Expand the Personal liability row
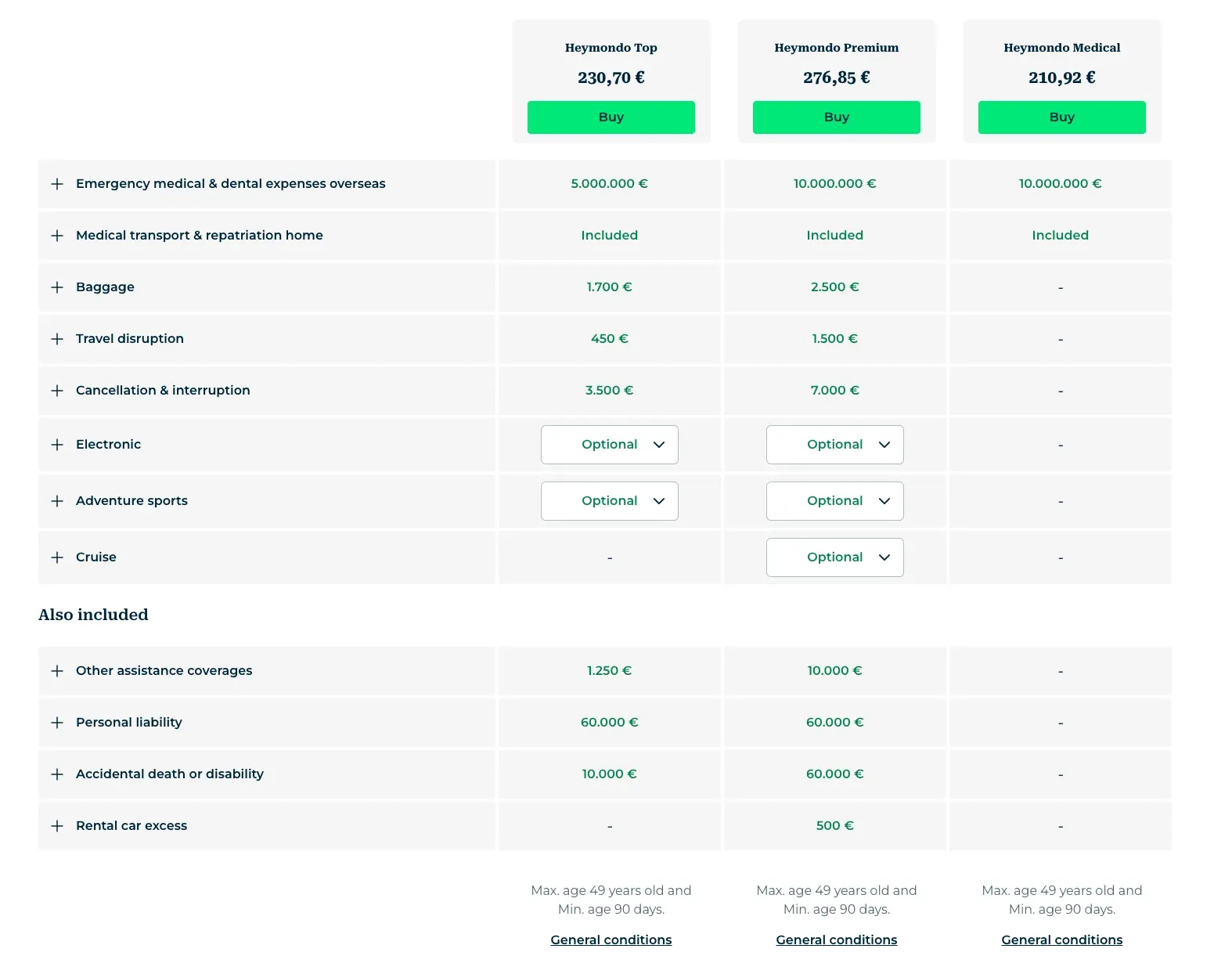Screen dimensions: 1232x974 pos(57,723)
